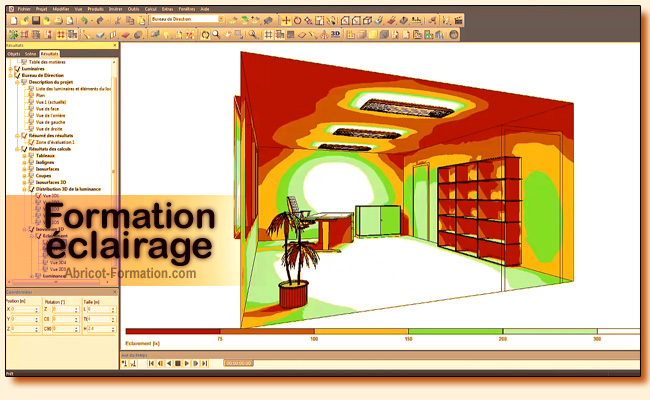
Task: Click the 3D view icon
Action: [x=335, y=35]
